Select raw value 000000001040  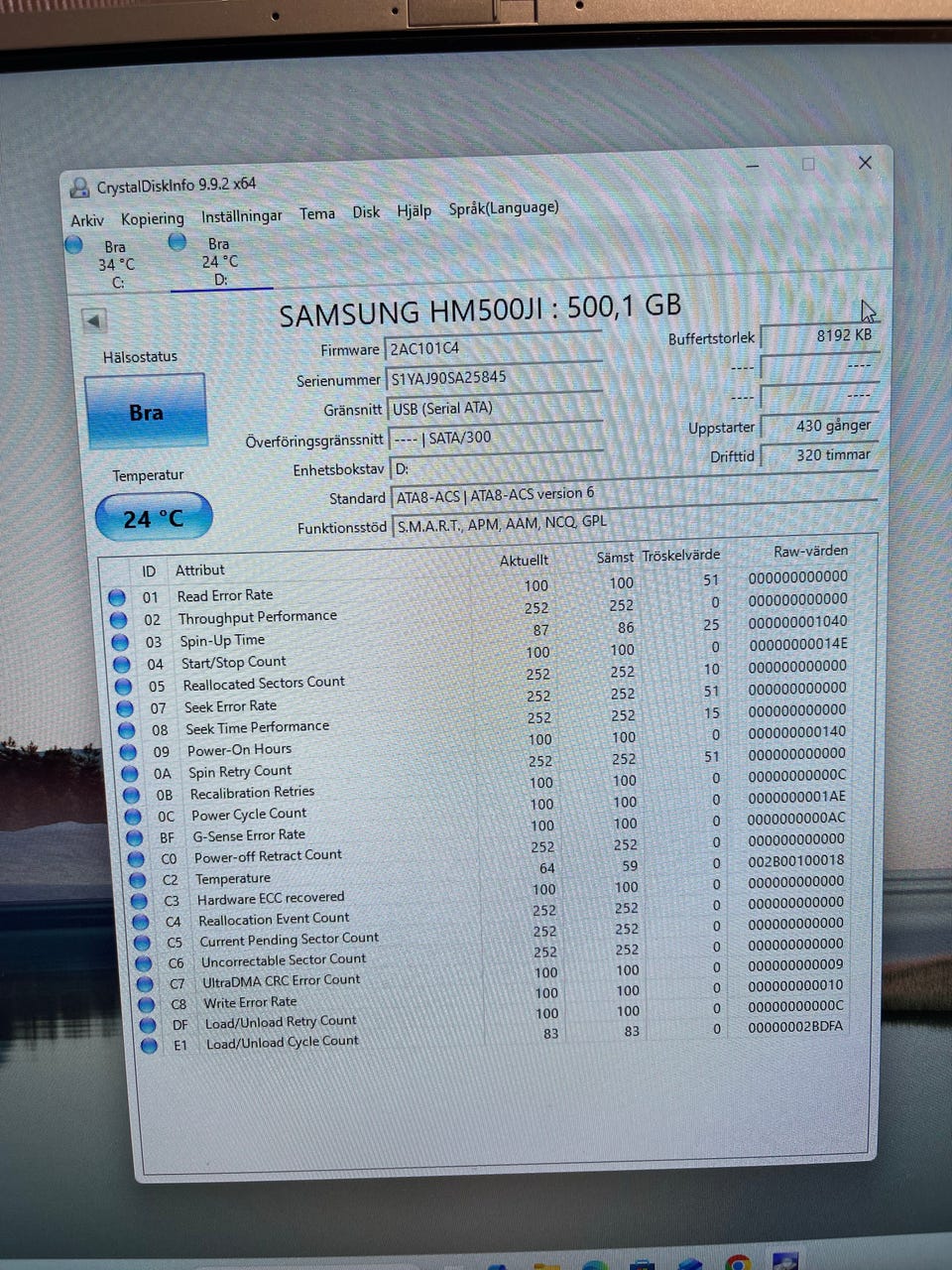[x=798, y=621]
